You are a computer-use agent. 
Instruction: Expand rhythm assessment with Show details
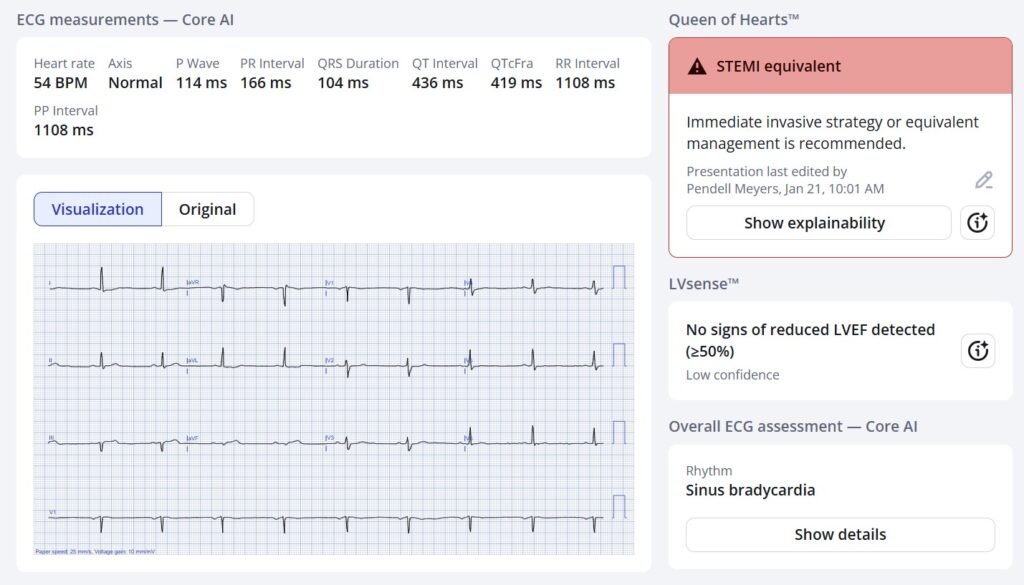840,534
